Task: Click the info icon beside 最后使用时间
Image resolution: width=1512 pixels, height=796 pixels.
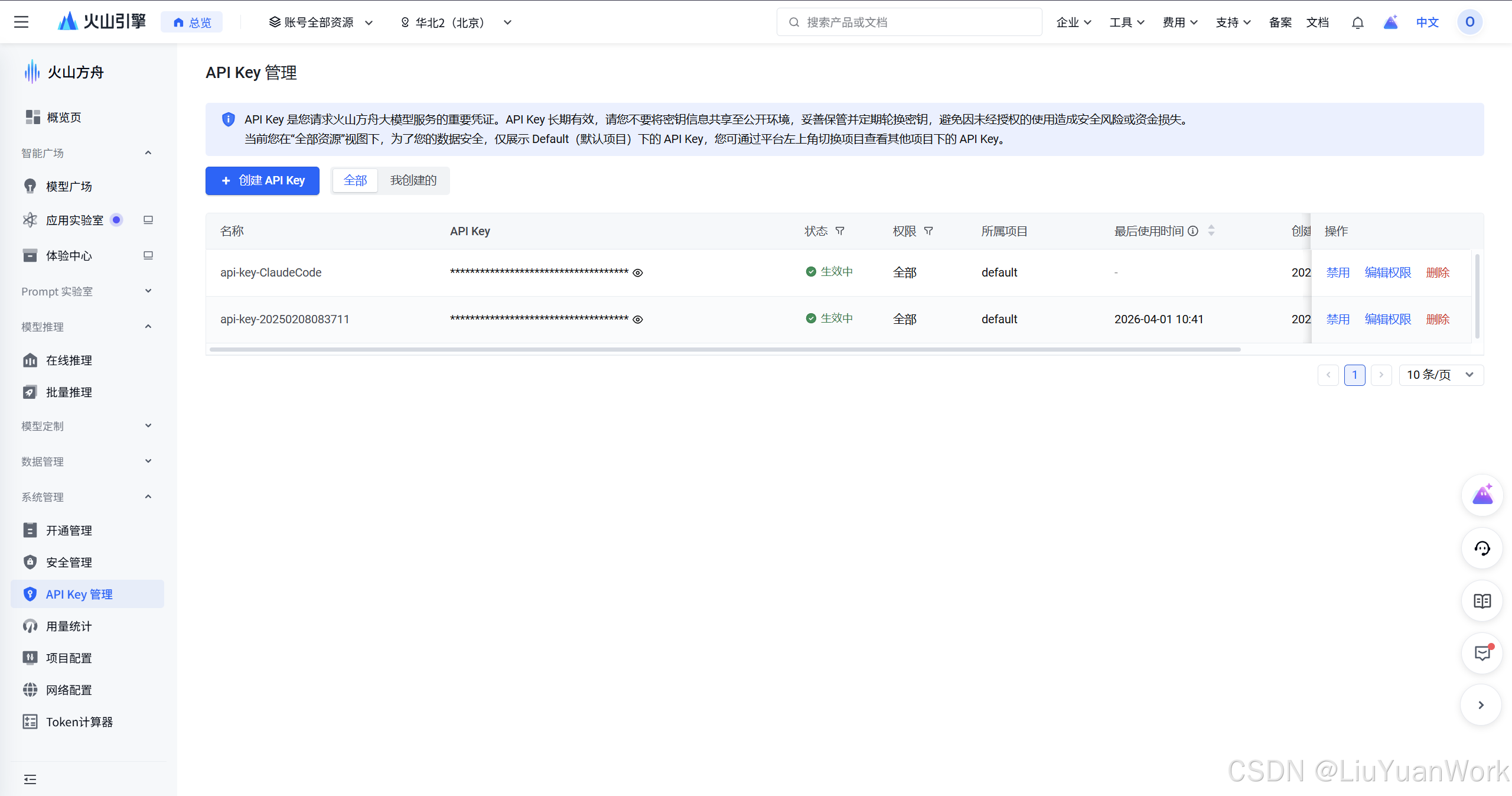Action: click(x=1193, y=231)
